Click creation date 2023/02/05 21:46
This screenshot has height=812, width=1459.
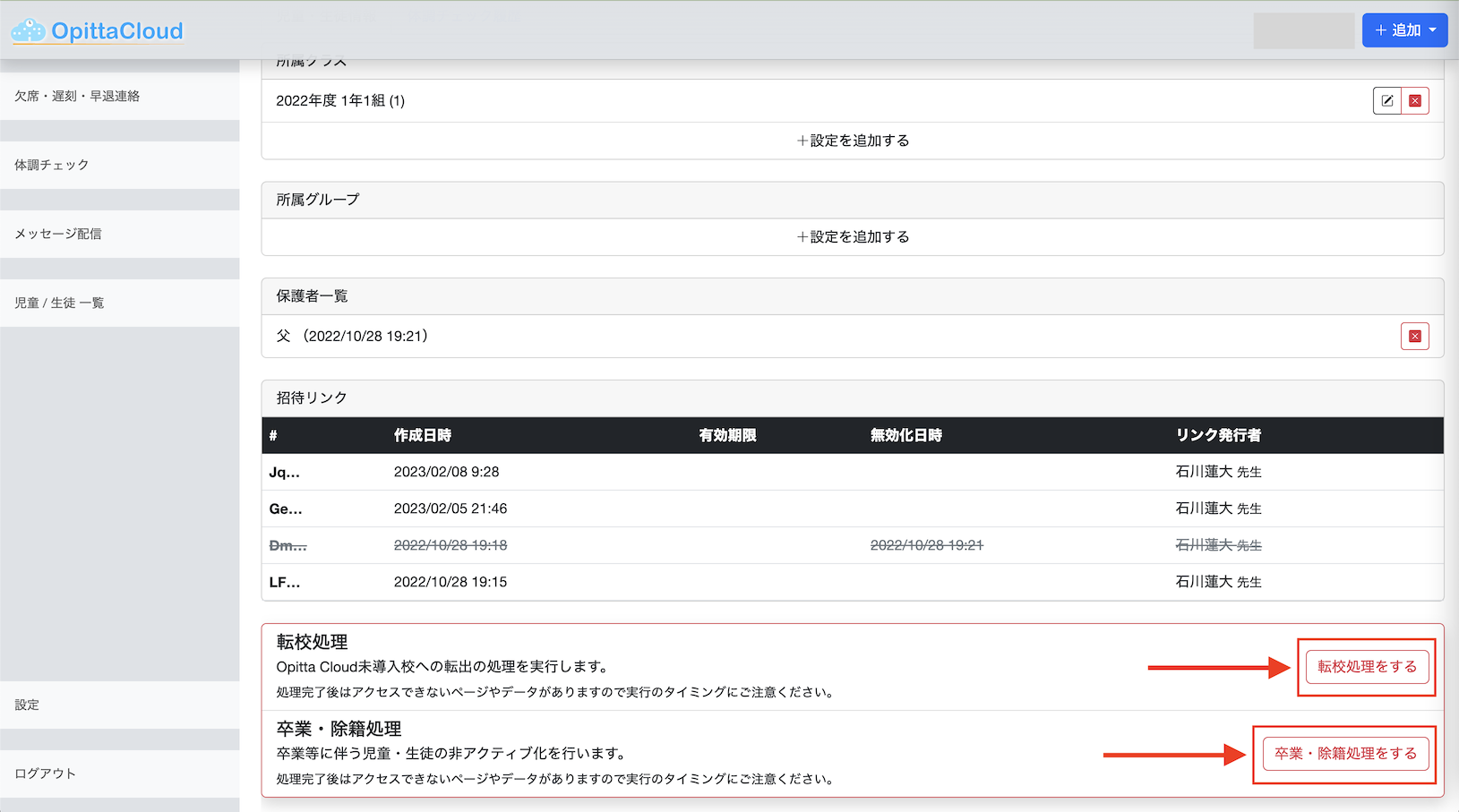pos(451,509)
